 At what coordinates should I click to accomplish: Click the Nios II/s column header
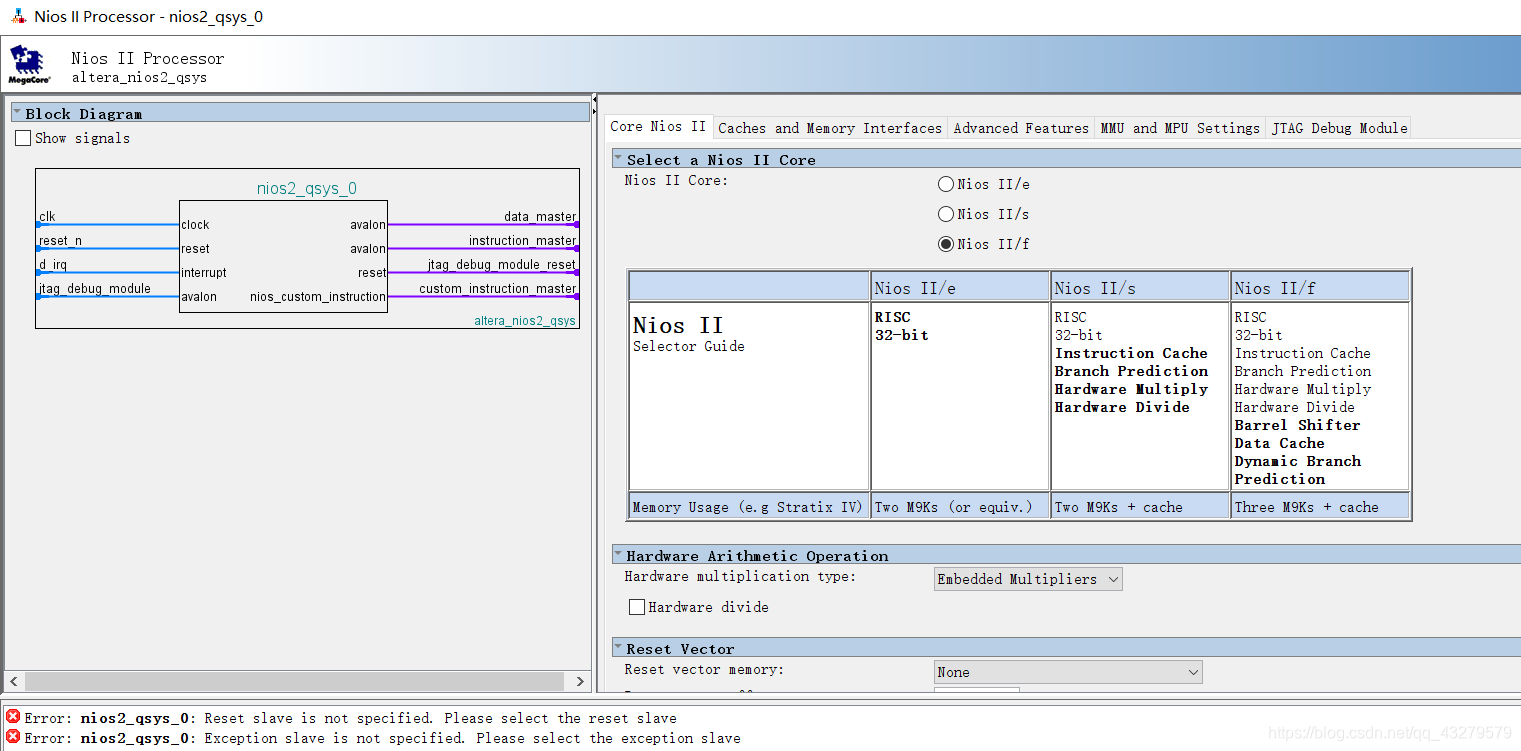point(1140,287)
